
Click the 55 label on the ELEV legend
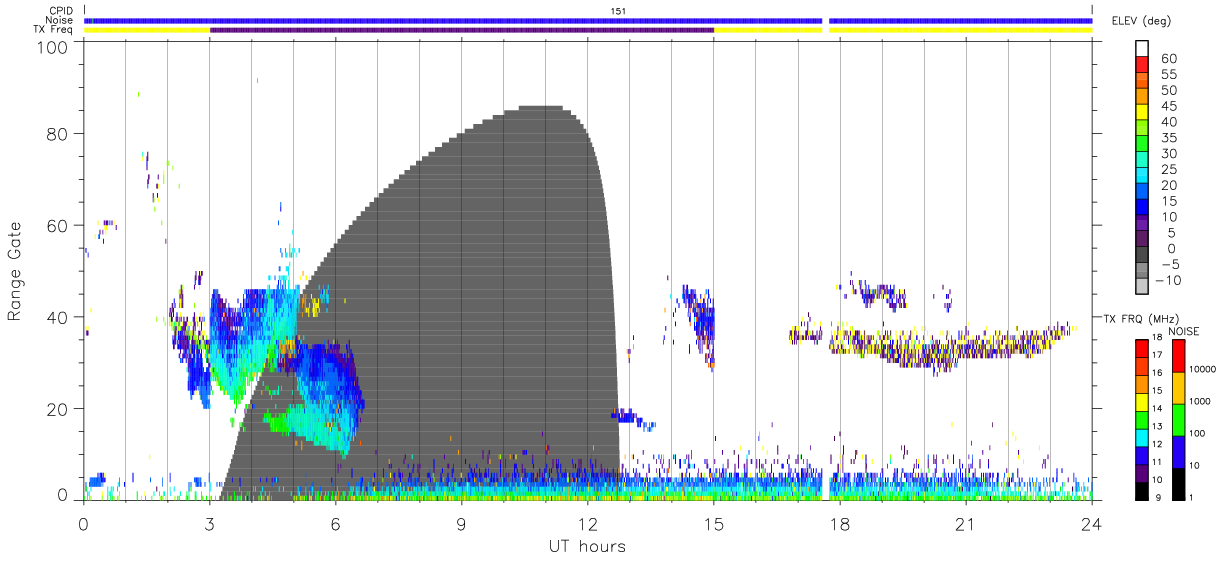1168,75
